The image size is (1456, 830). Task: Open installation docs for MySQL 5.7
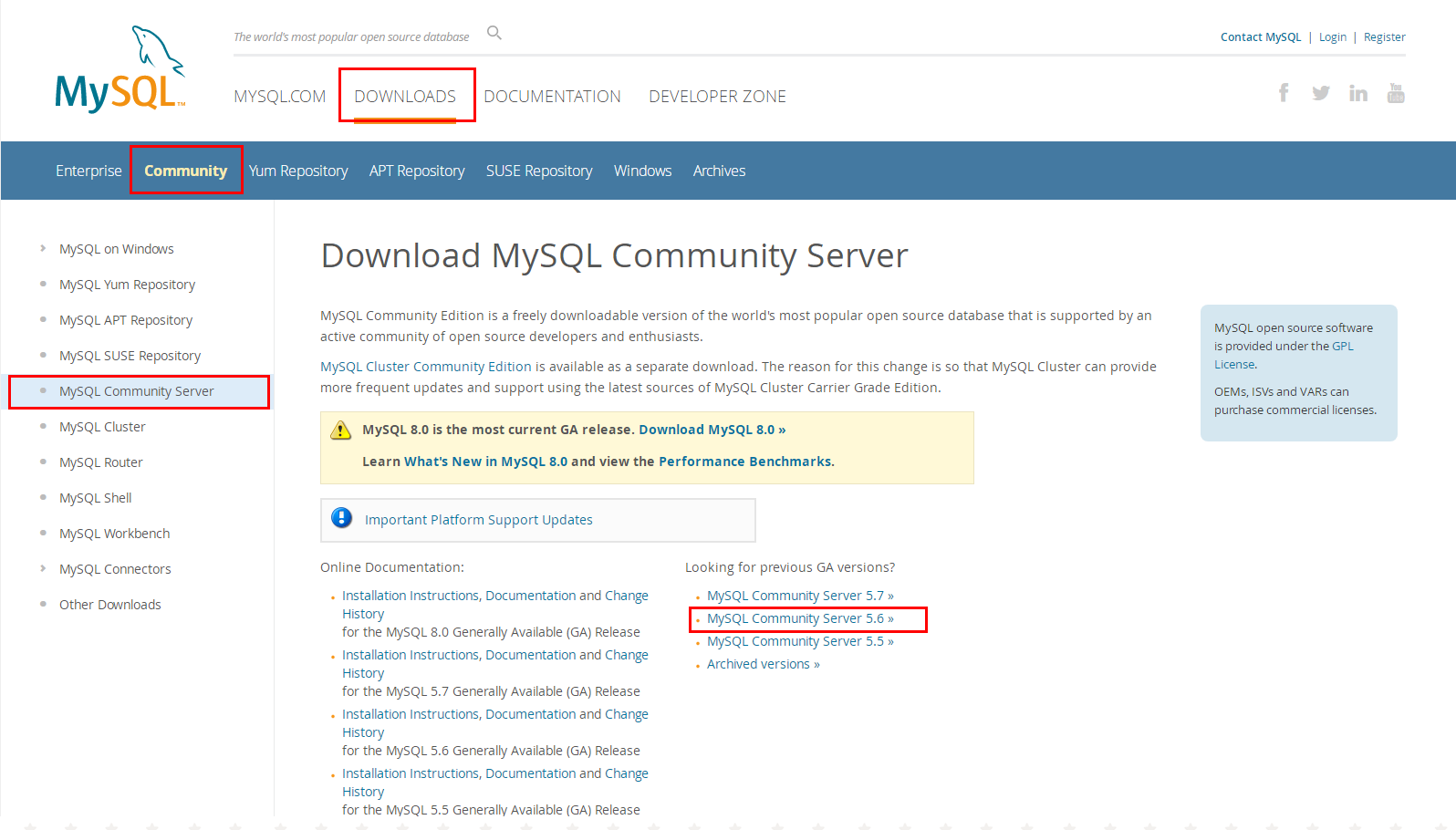tap(495, 664)
